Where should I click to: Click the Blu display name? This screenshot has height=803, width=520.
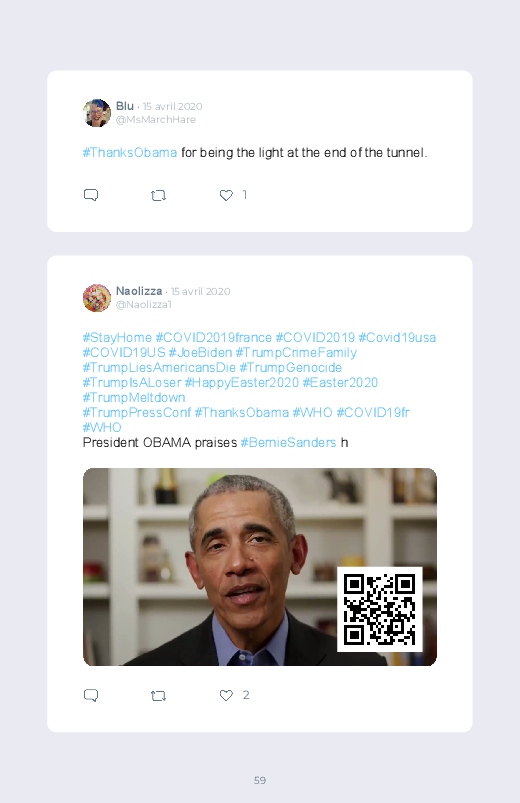click(x=124, y=106)
